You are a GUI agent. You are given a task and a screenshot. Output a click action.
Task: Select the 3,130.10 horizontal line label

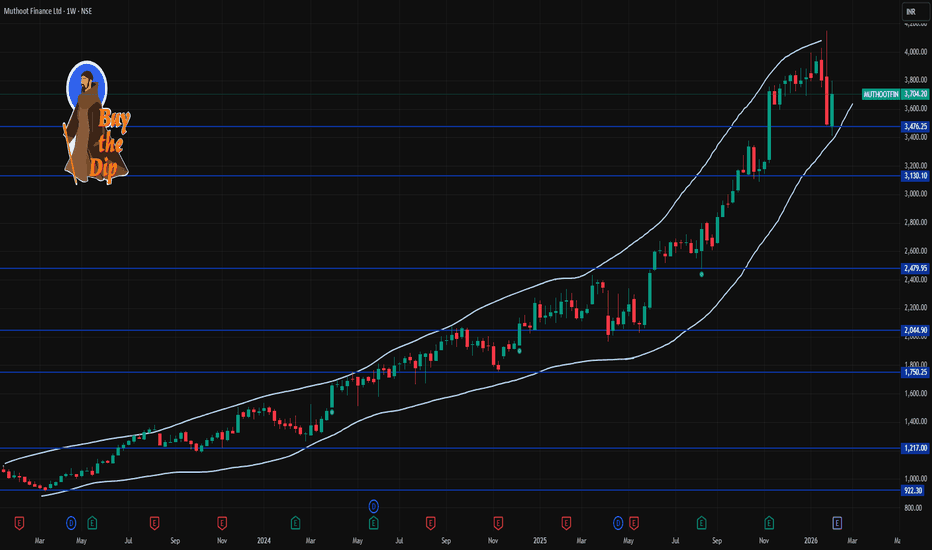[915, 175]
